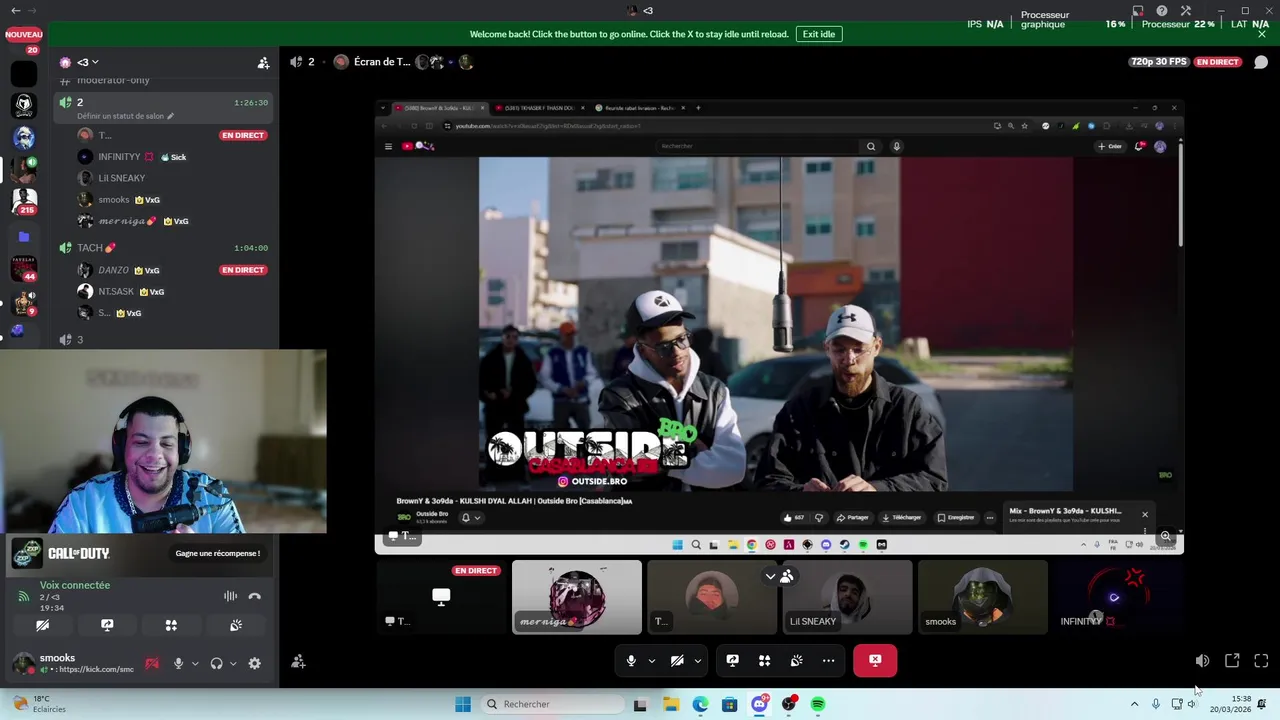Dismiss the idle banner with X

click(1262, 34)
